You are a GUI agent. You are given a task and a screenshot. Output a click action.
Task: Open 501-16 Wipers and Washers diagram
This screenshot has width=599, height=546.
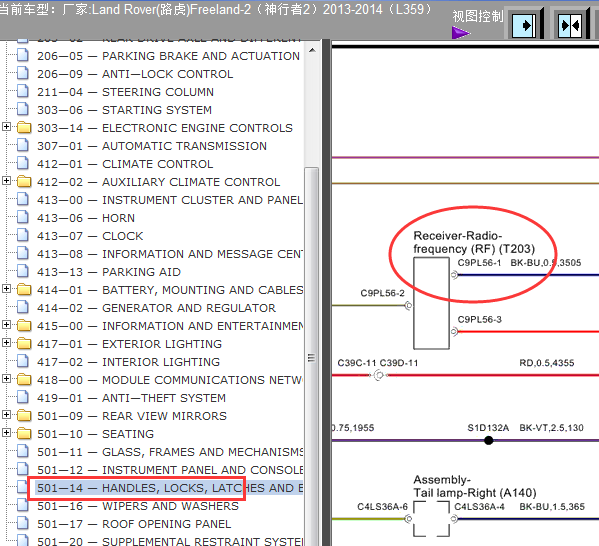point(138,506)
